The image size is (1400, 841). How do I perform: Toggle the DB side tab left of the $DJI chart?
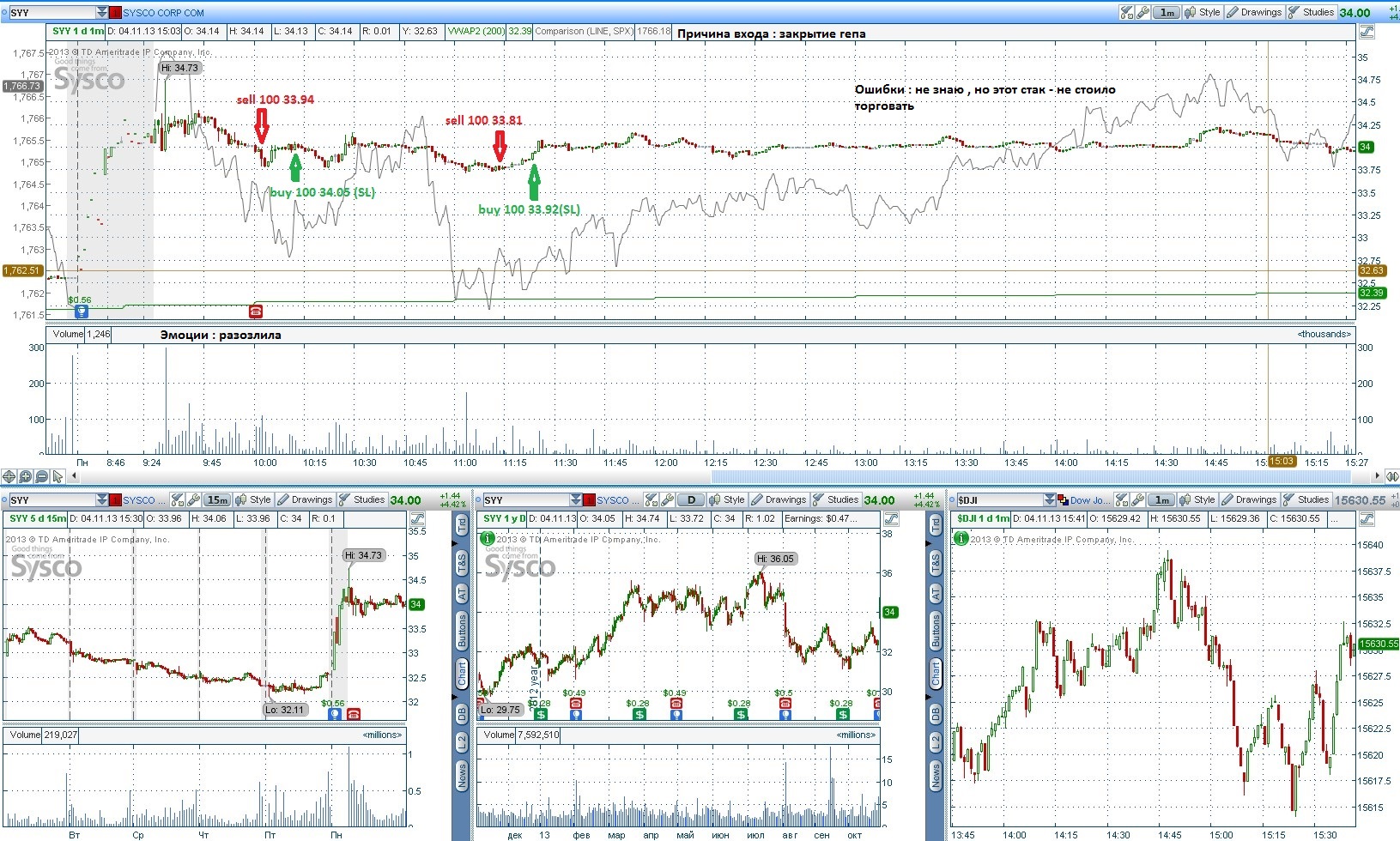coord(936,713)
